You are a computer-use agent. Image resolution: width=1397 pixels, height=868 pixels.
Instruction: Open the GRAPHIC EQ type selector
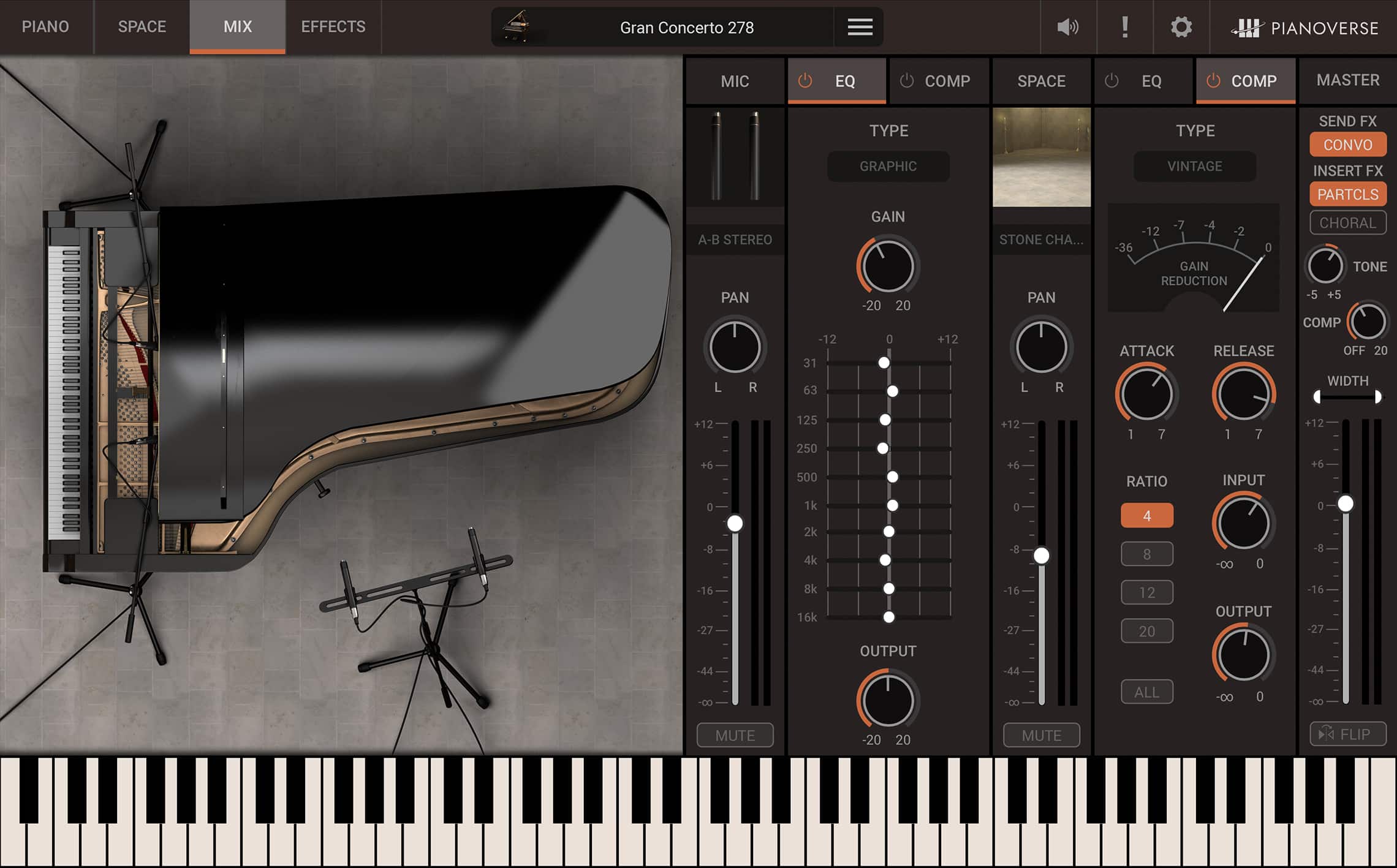coord(888,166)
